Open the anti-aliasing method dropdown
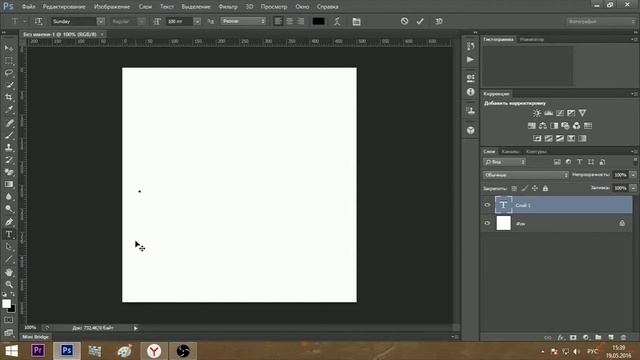This screenshot has width=640, height=360. coord(243,21)
